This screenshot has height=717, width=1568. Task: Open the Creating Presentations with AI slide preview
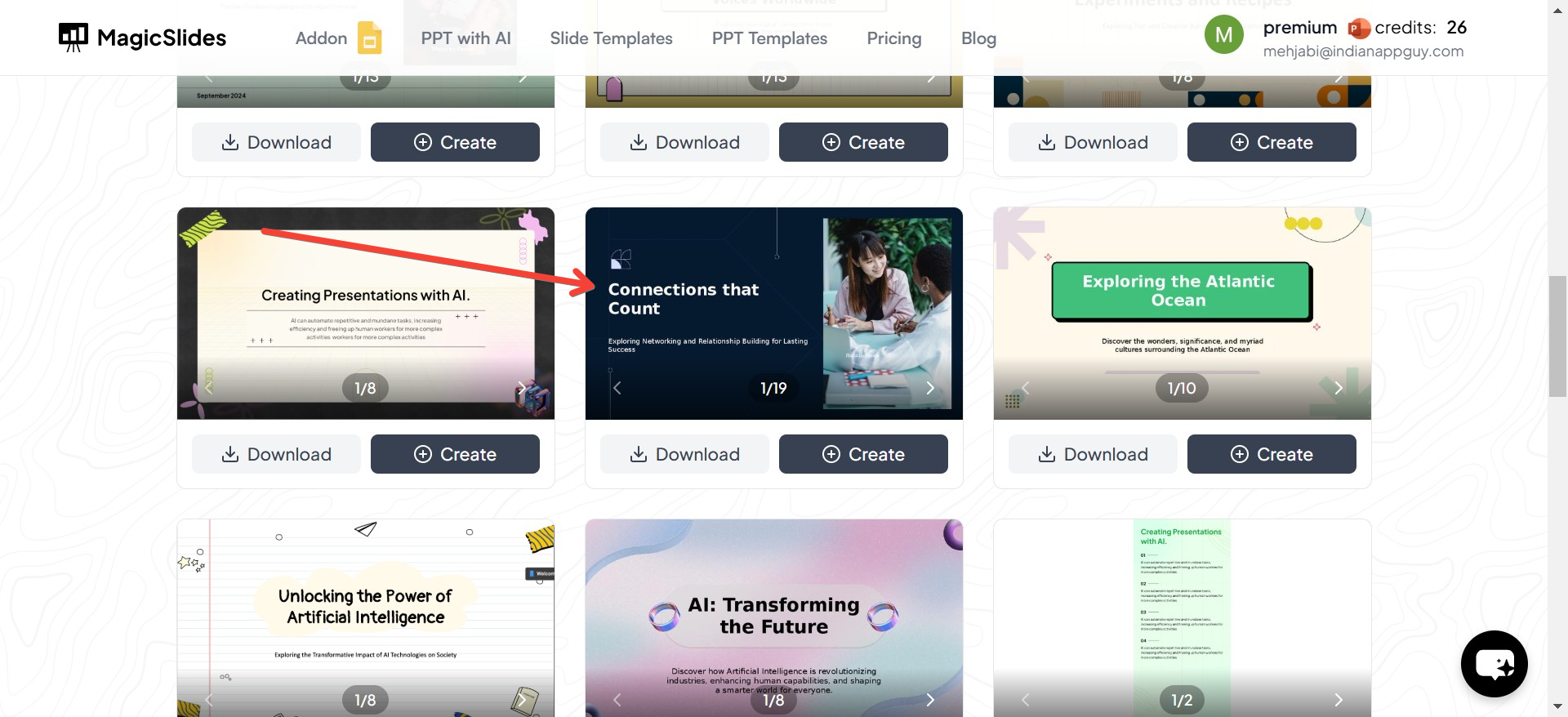(x=366, y=314)
